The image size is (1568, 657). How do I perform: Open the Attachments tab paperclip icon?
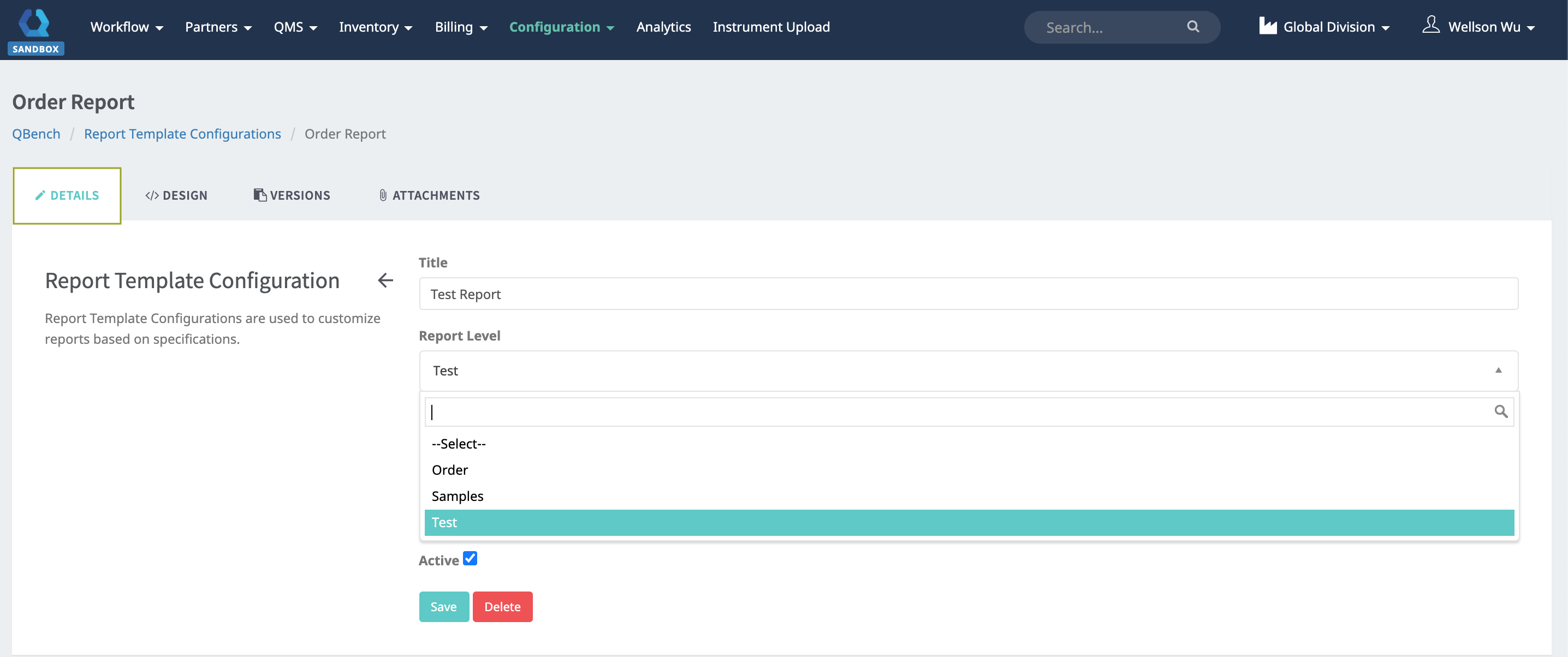click(382, 195)
